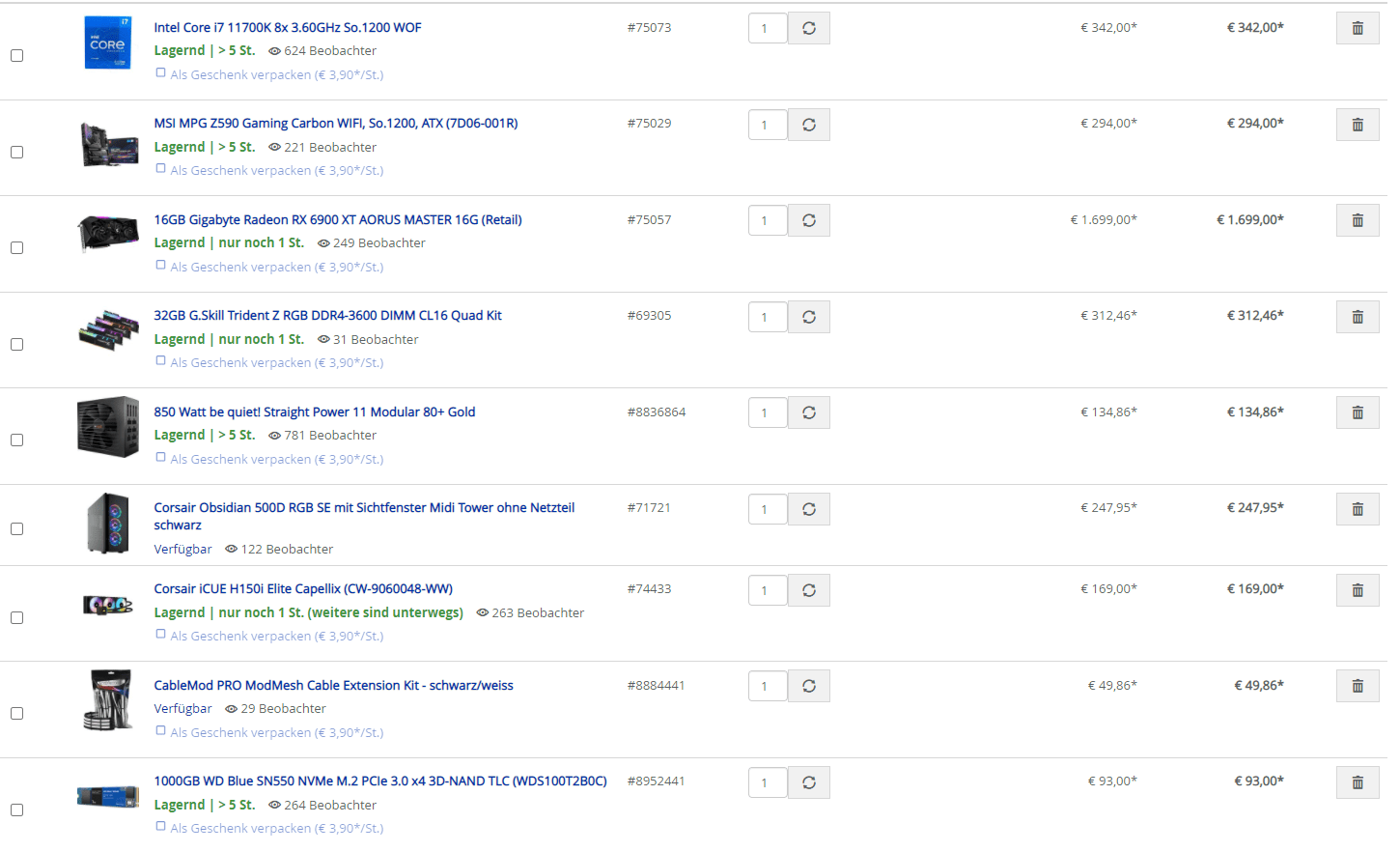Click trash icon for Corsair Obsidian 500D case
Screen dimensions: 1400x852
1357,509
